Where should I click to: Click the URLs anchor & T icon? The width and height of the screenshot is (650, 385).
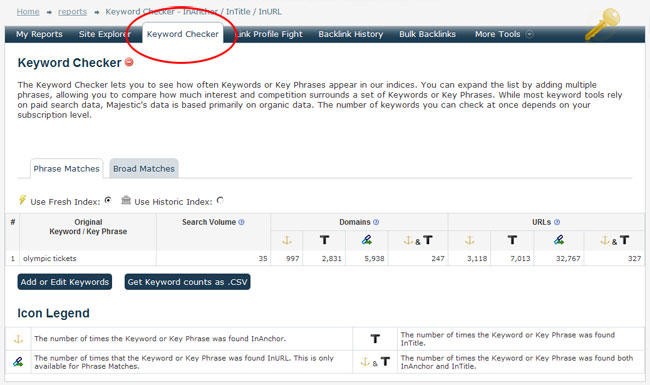click(615, 240)
